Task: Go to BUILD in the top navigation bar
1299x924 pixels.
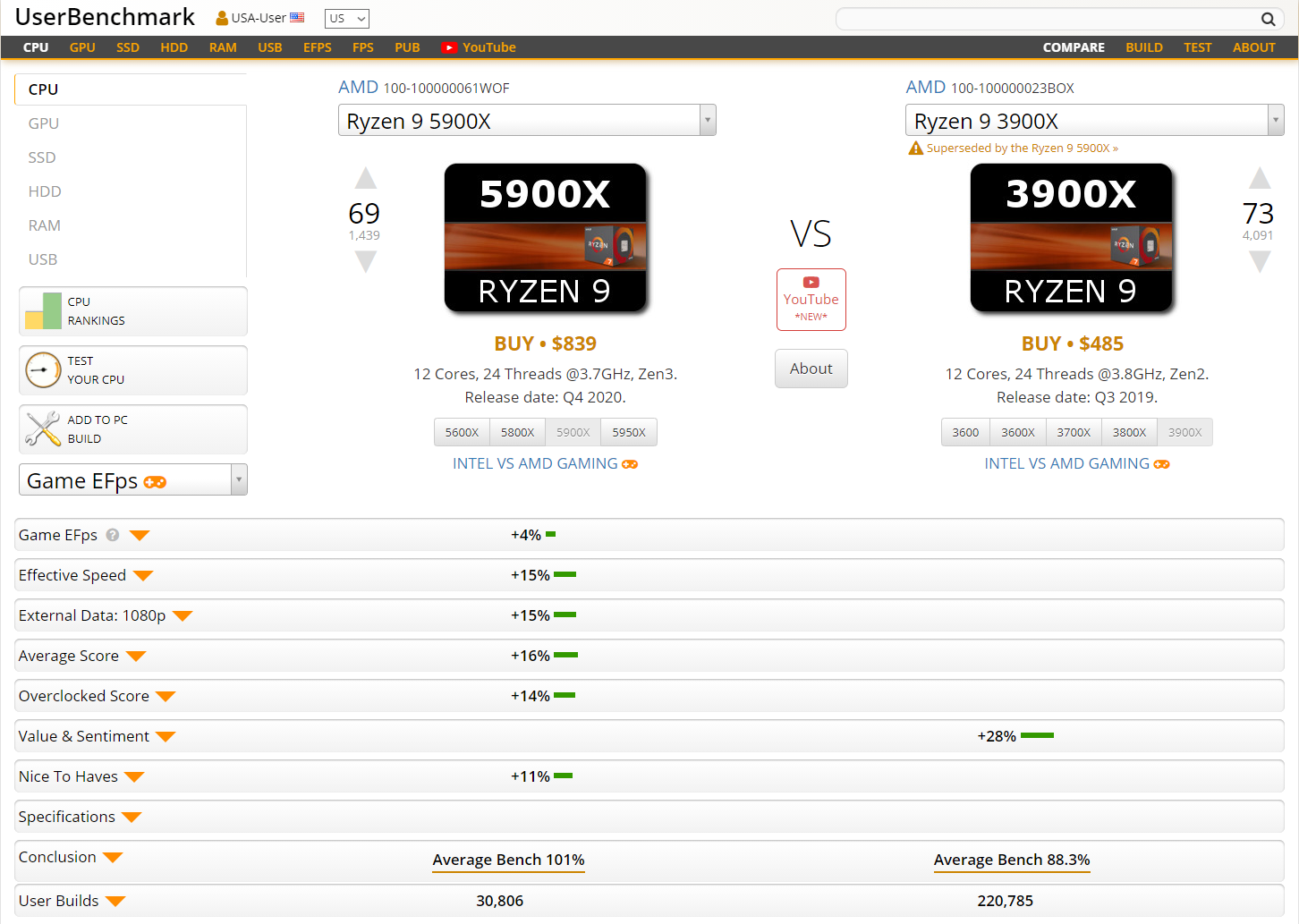Action: click(x=1144, y=47)
